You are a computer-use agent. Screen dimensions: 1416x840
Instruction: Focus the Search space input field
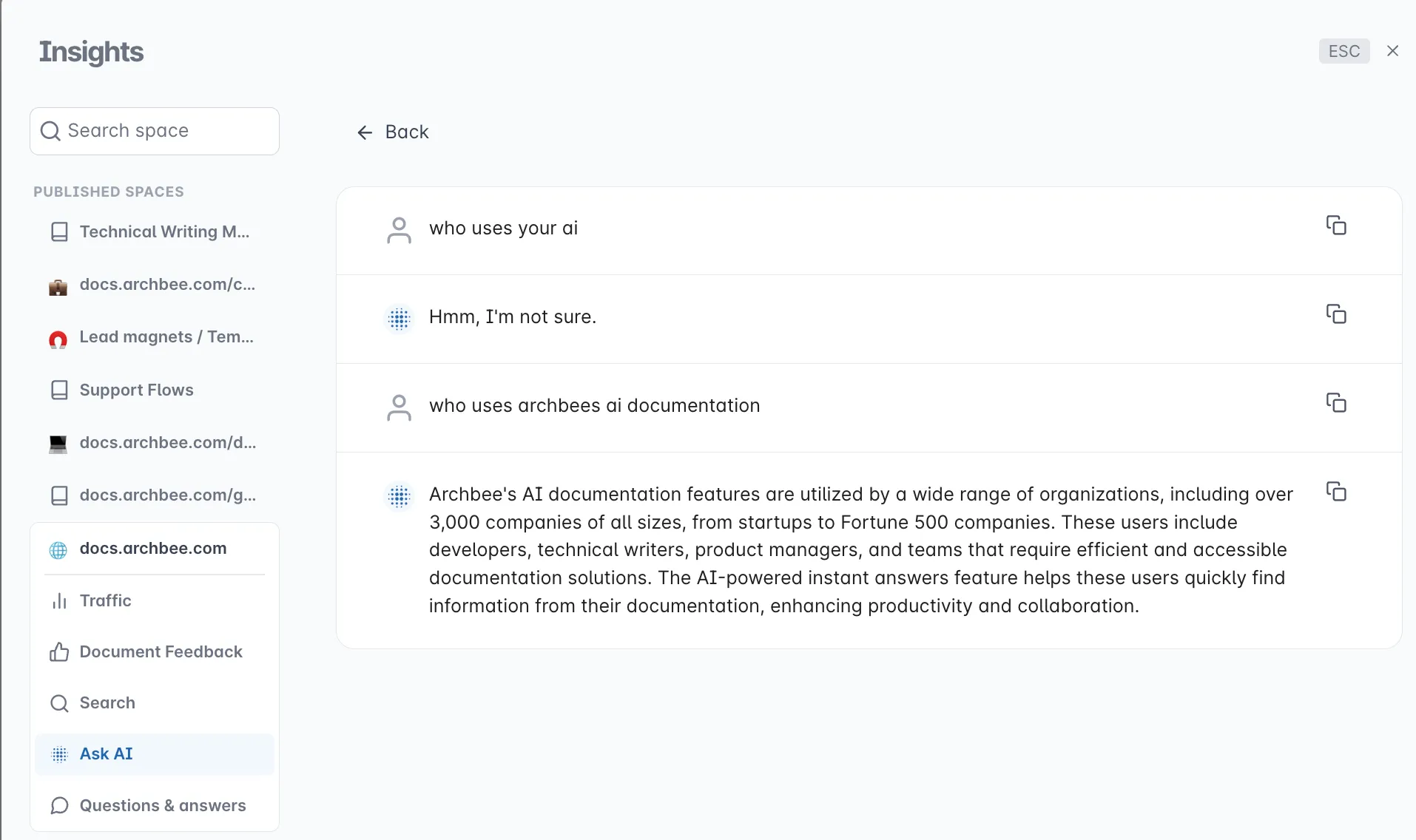point(155,131)
